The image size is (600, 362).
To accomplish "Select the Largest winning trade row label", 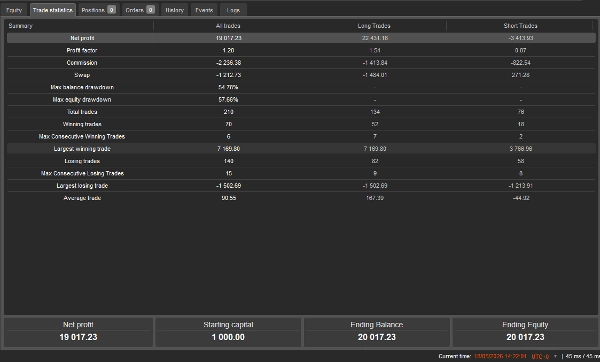I will (x=82, y=148).
